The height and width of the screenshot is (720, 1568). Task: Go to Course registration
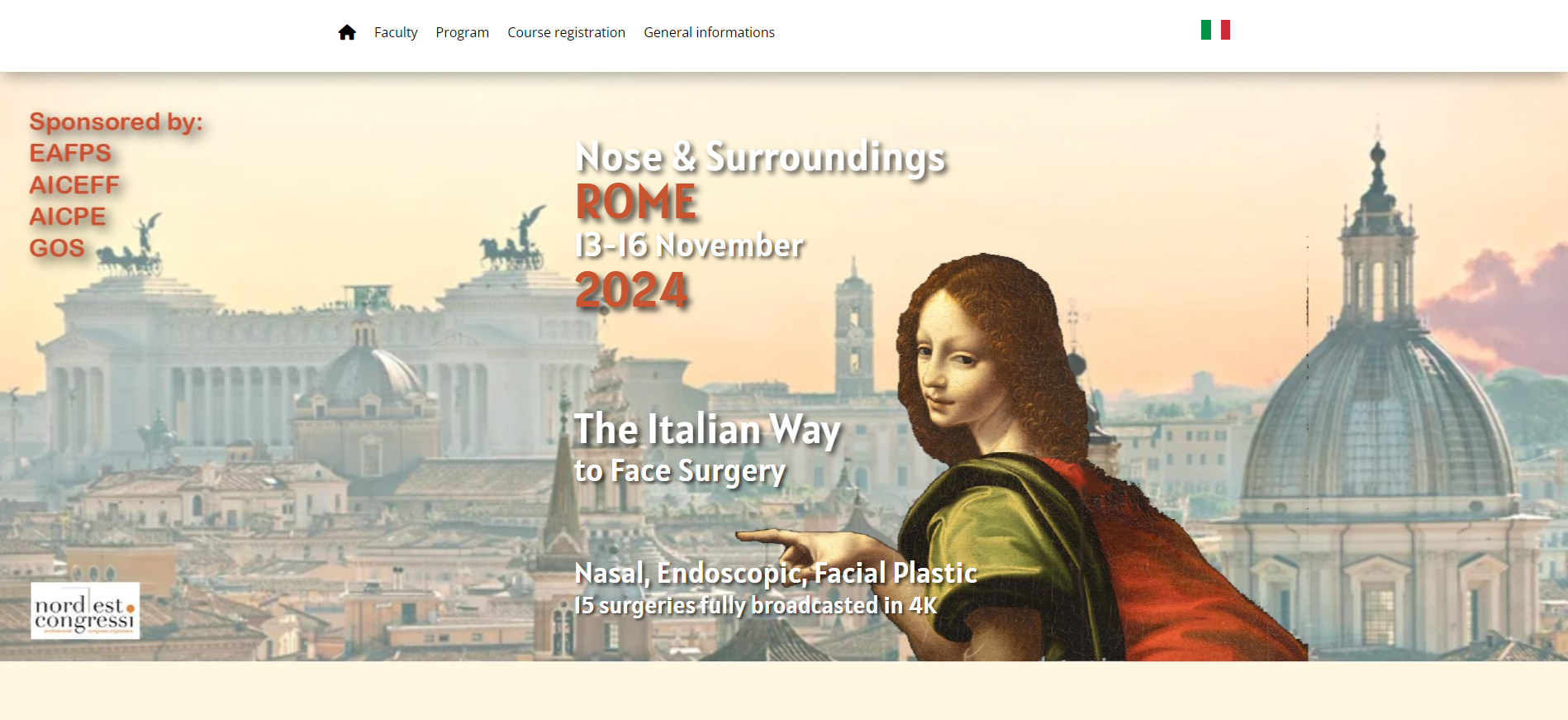[x=566, y=32]
